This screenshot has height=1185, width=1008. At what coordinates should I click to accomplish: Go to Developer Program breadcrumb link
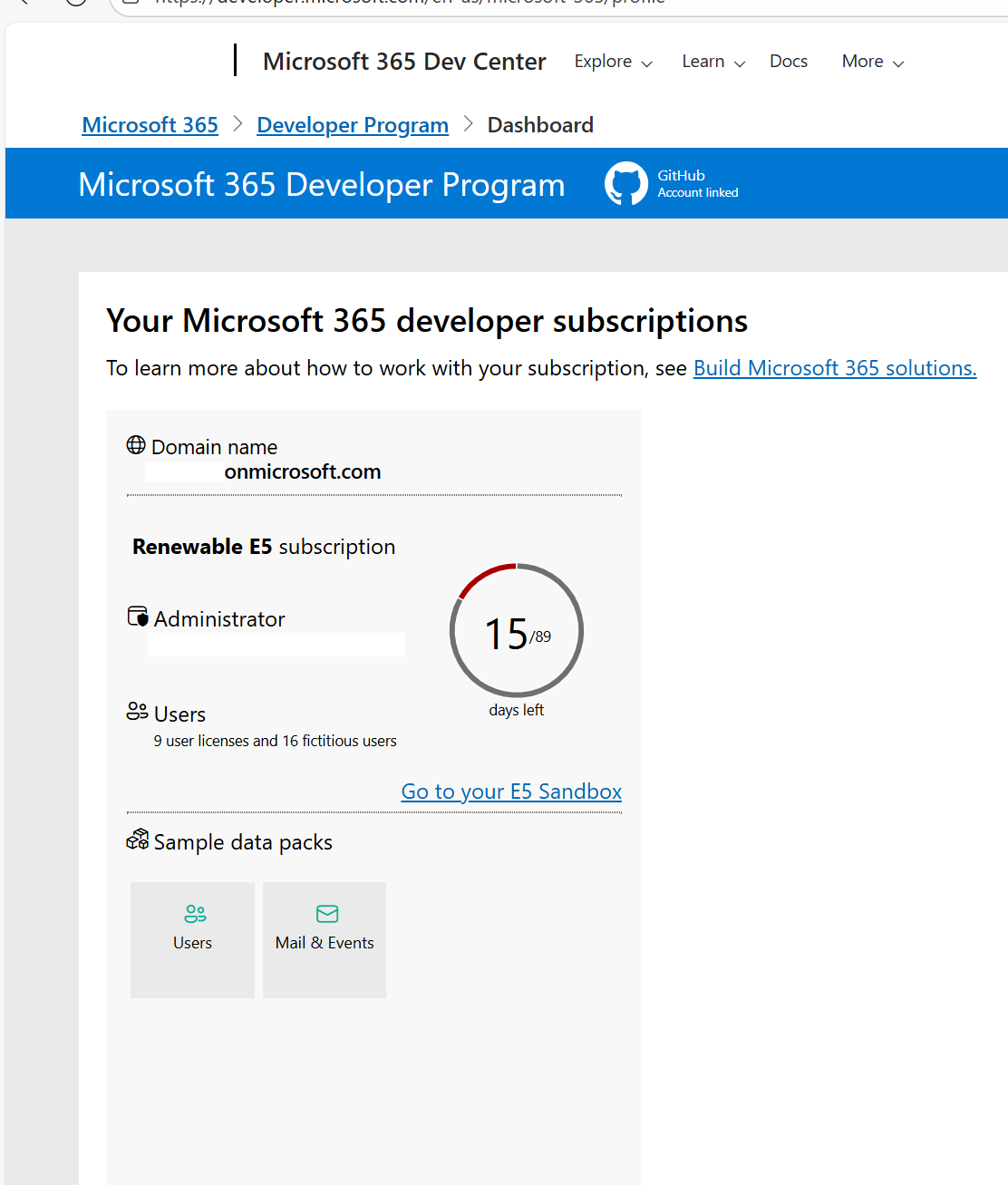coord(353,125)
